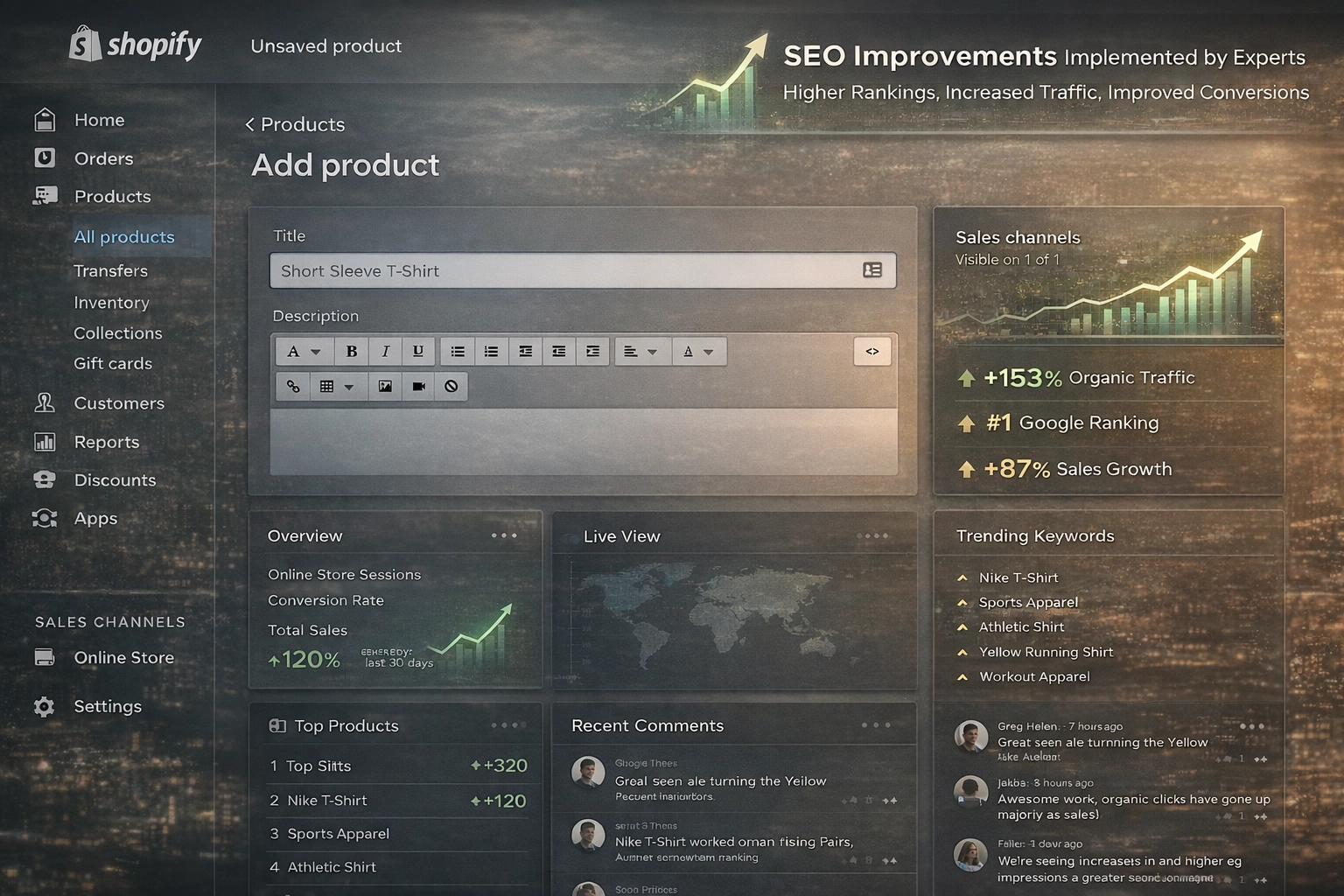Open the Overview panel options menu
The height and width of the screenshot is (896, 1344).
pyautogui.click(x=504, y=535)
